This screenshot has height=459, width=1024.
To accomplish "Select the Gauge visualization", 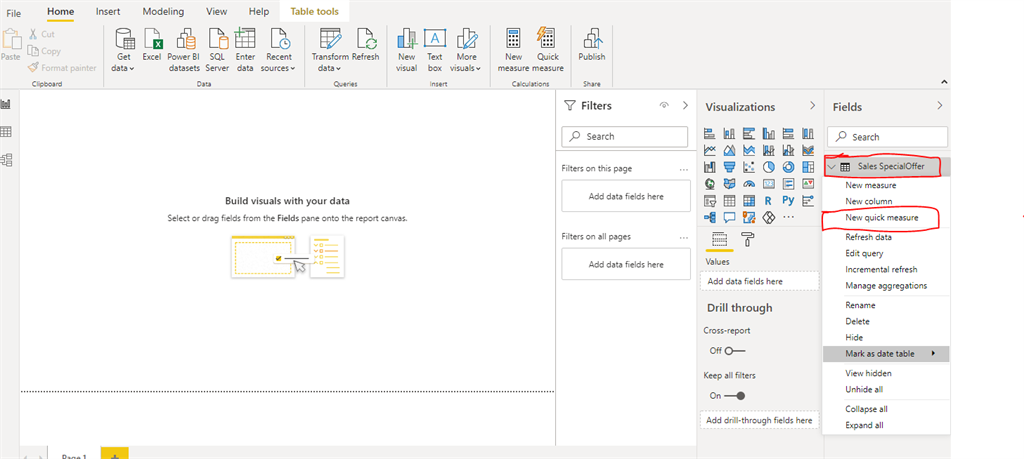I will click(x=749, y=184).
